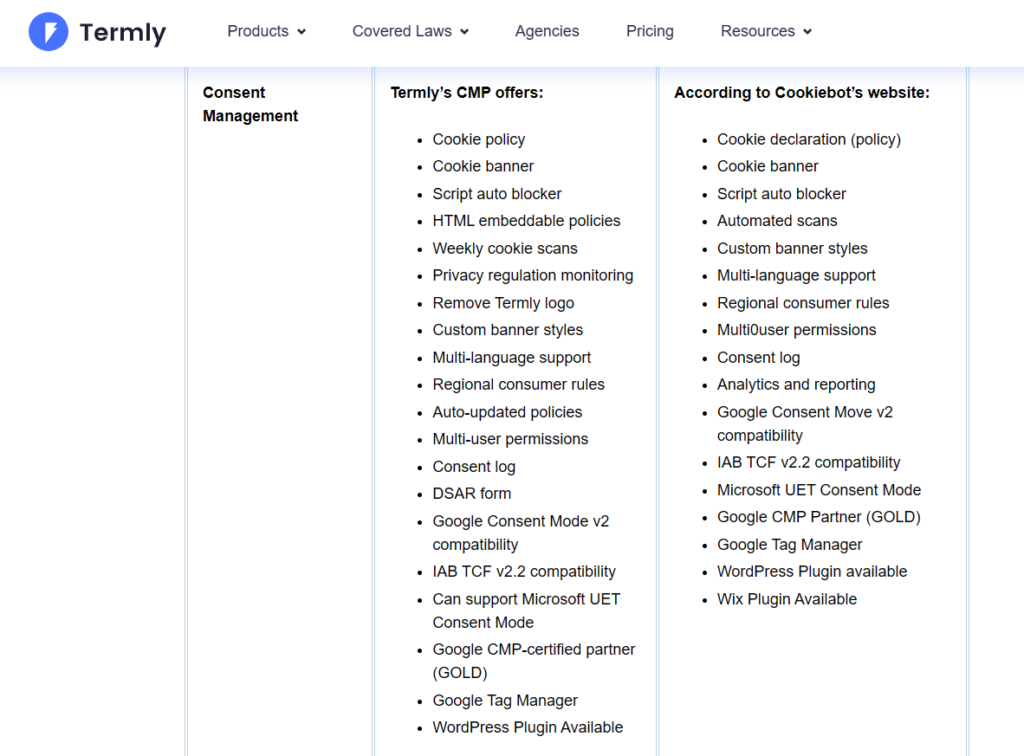
Task: Click the 'Multi-user permissions' item
Action: [510, 439]
